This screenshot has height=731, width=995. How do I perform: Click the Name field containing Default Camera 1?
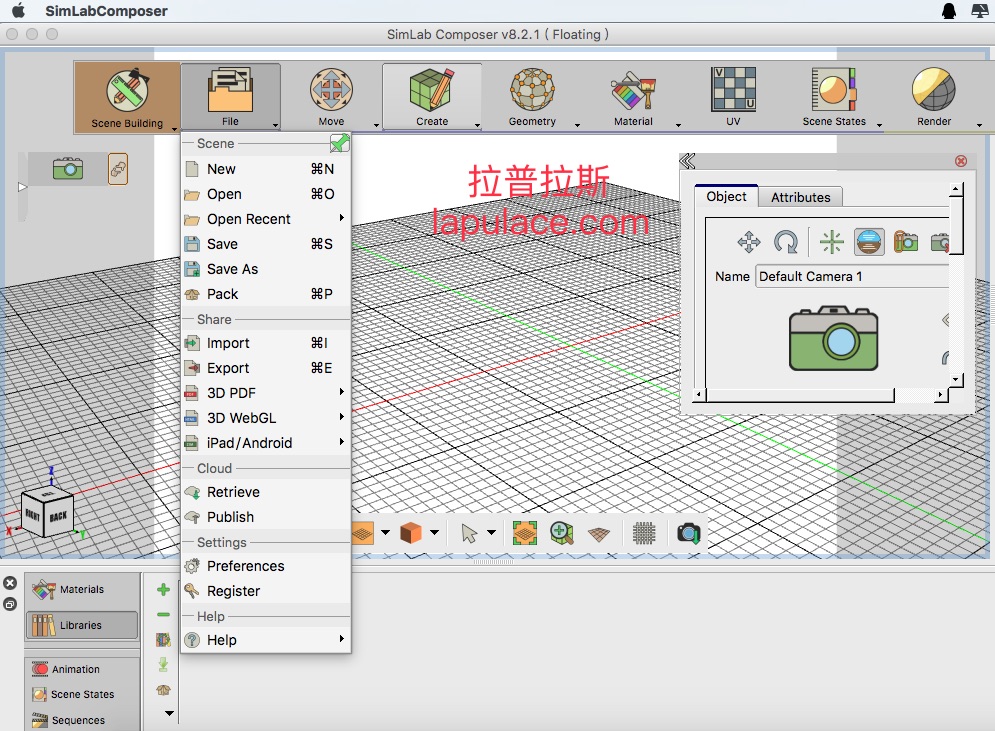click(852, 277)
